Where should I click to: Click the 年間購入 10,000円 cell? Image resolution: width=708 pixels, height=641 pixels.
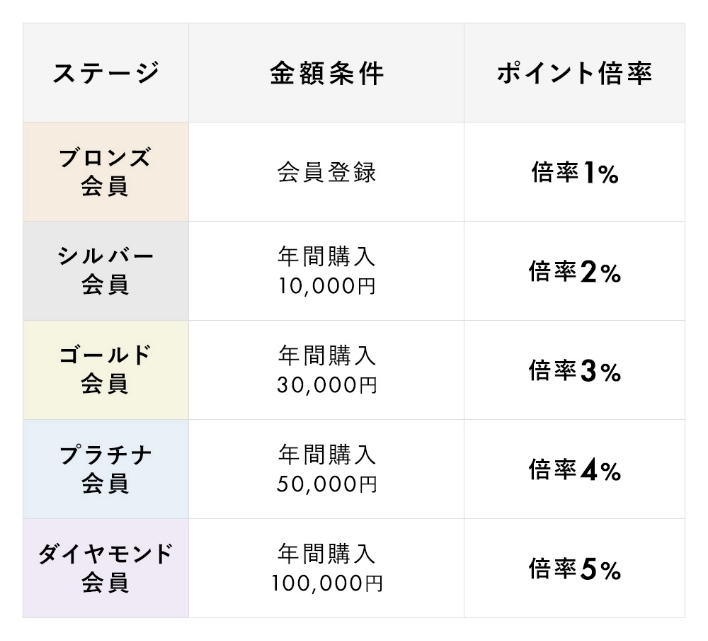326,271
